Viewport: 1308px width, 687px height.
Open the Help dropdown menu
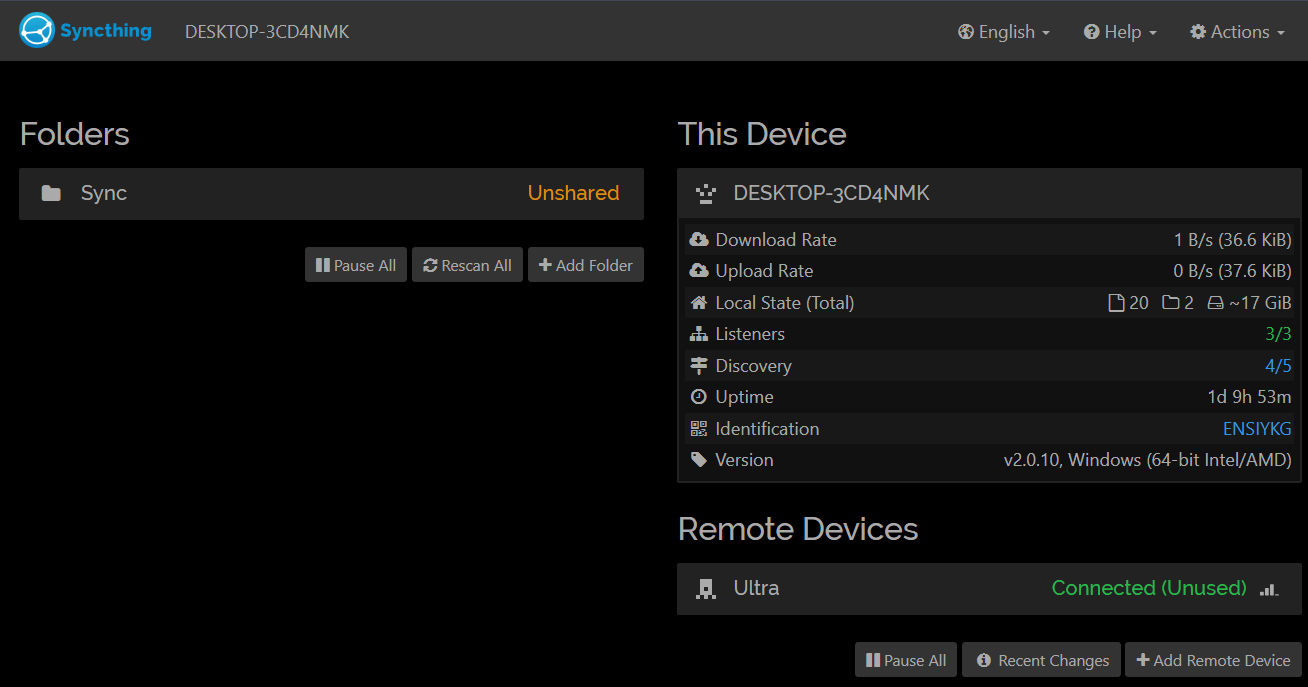point(1120,32)
